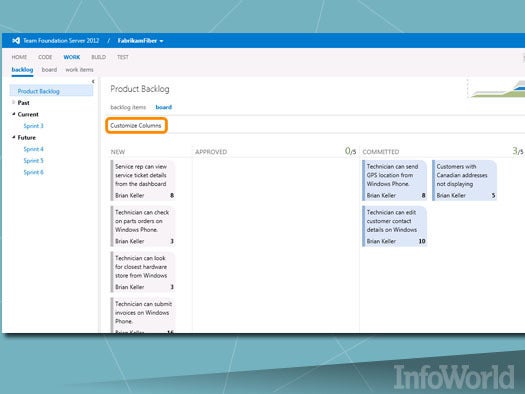
Task: Switch to the TEST hub
Action: coord(123,57)
